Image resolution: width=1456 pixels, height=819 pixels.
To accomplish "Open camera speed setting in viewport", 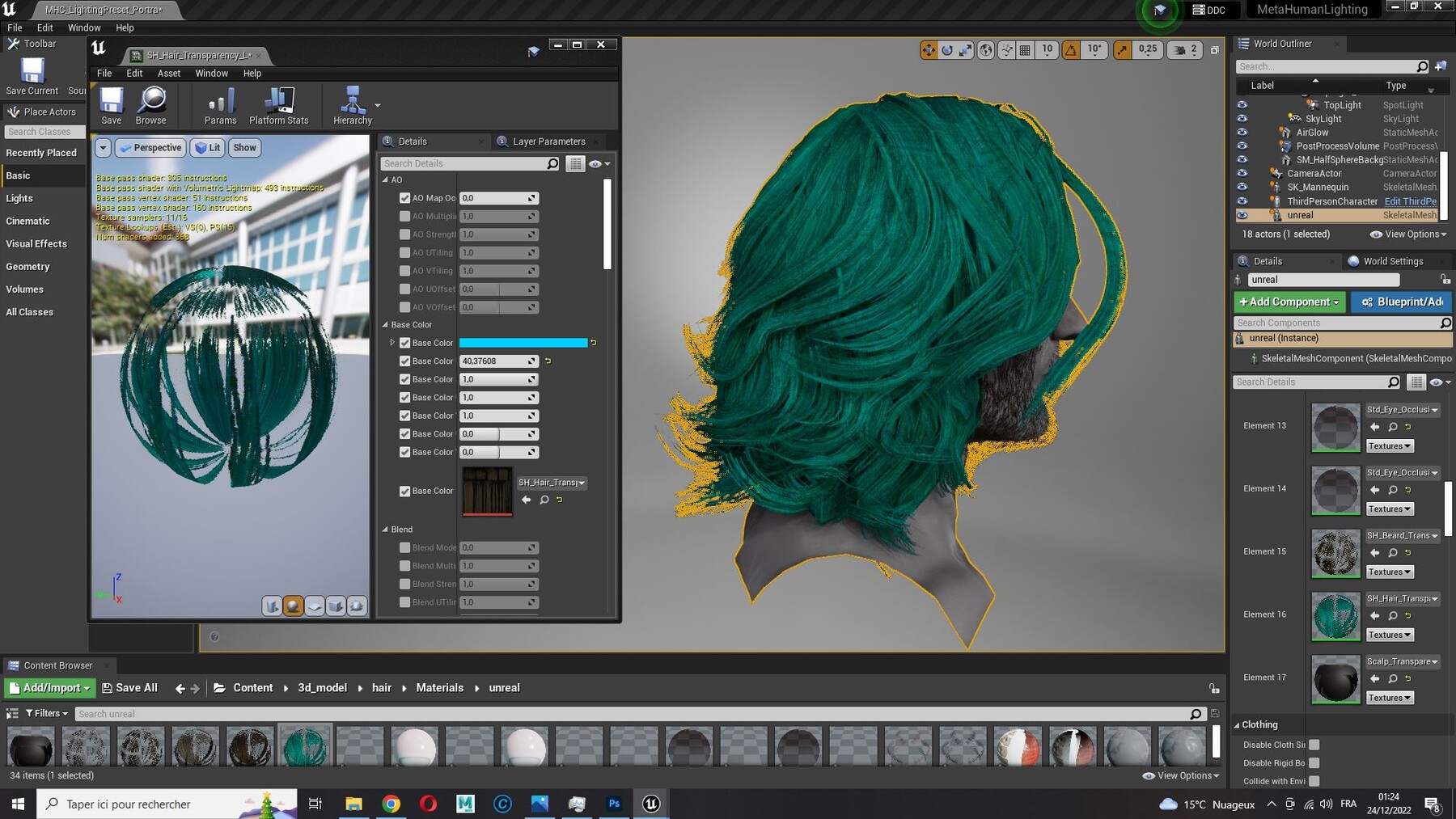I will [1185, 50].
